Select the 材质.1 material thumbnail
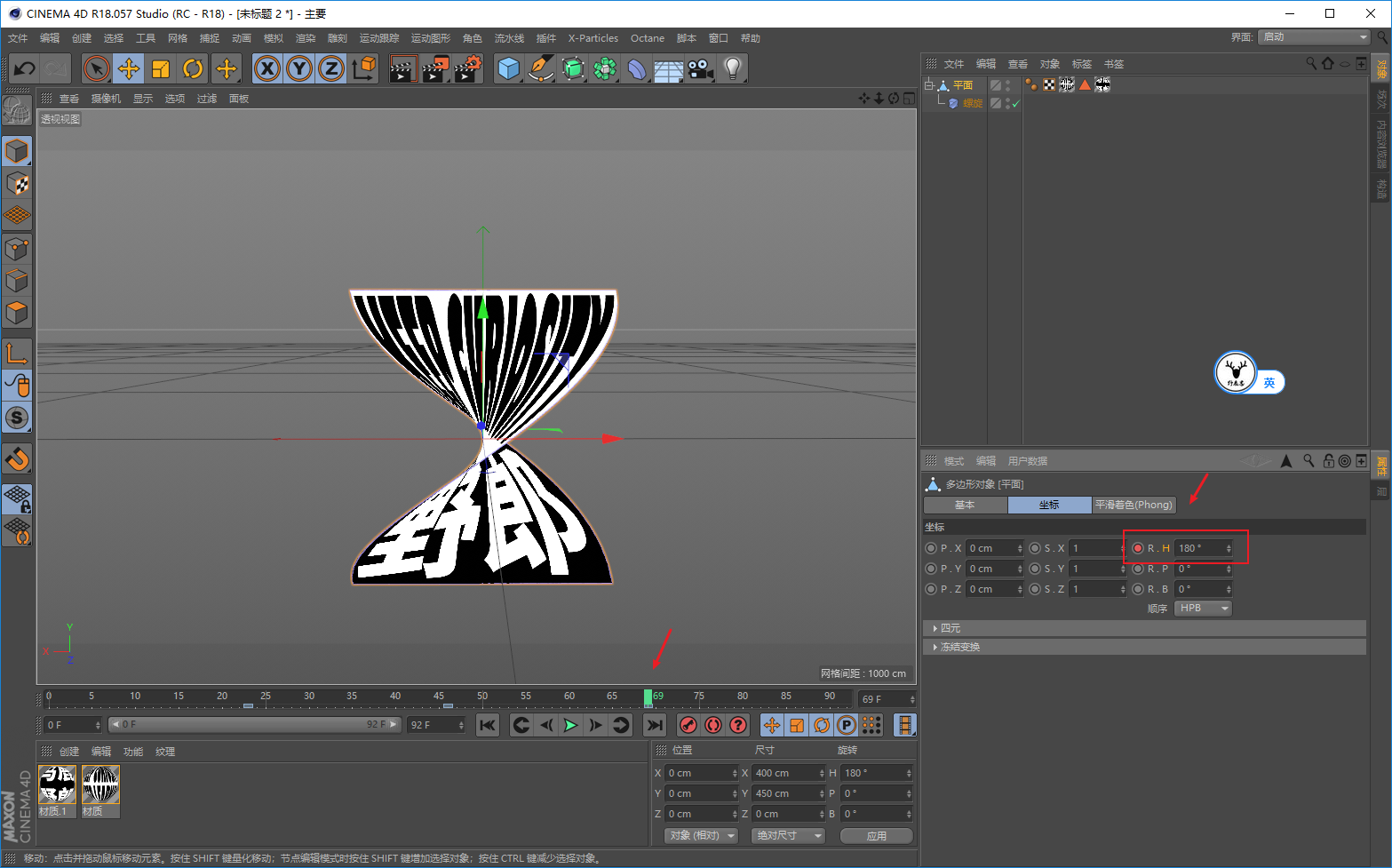The image size is (1392, 868). pos(58,785)
